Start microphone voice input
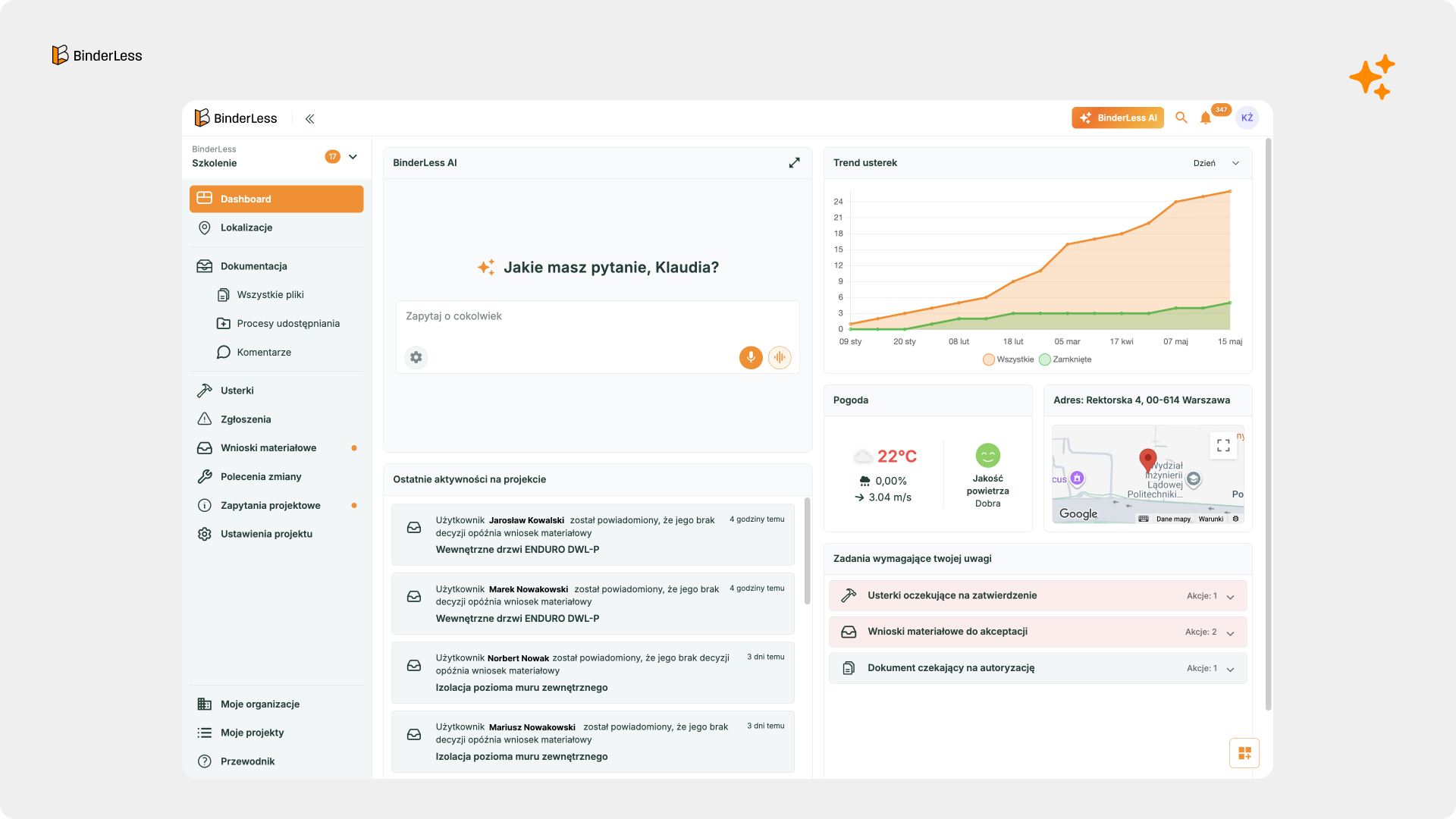1456x819 pixels. pyautogui.click(x=751, y=357)
